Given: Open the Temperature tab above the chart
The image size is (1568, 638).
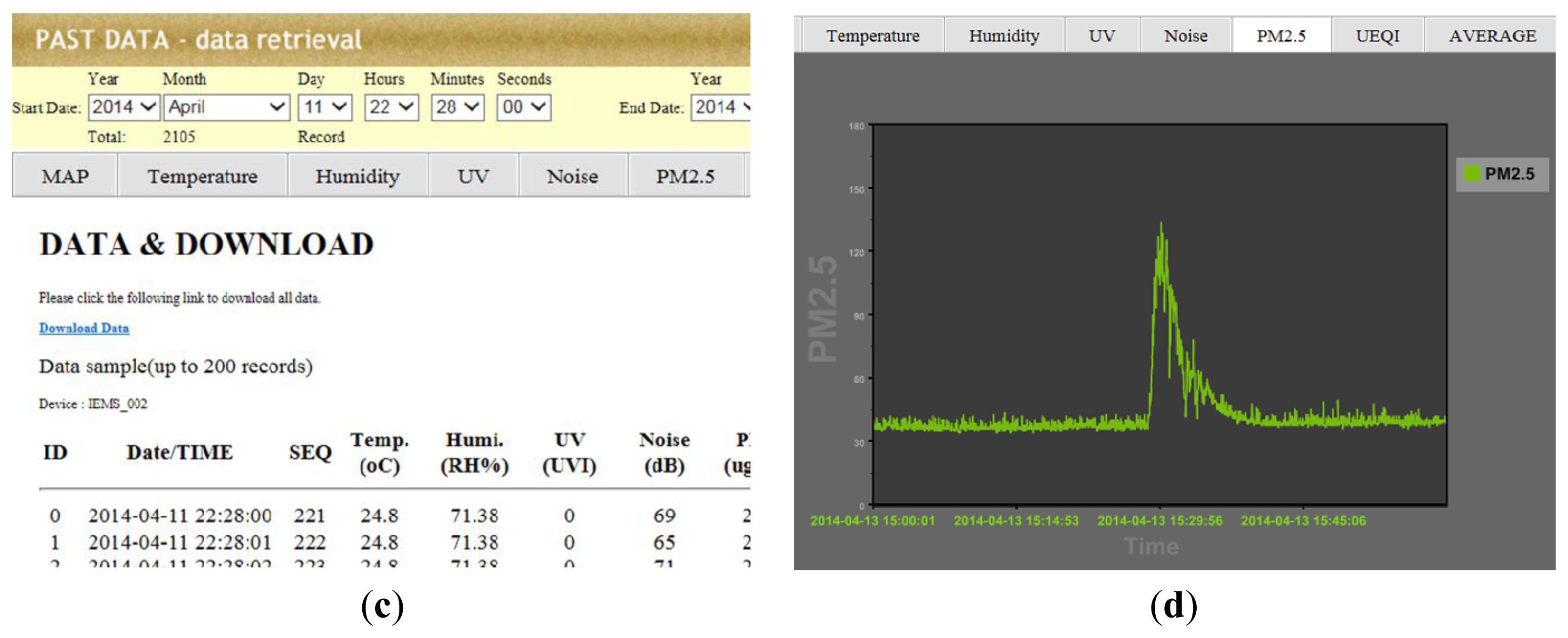Looking at the screenshot, I should 873,36.
